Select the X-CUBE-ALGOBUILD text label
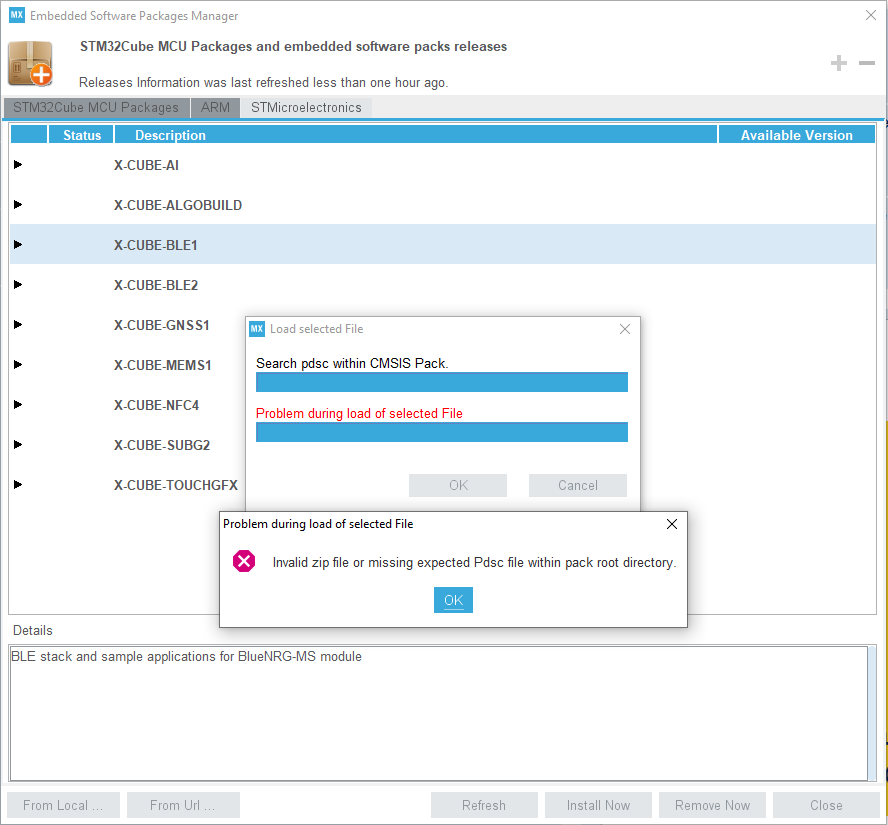Screen dimensions: 888x825 click(x=178, y=205)
